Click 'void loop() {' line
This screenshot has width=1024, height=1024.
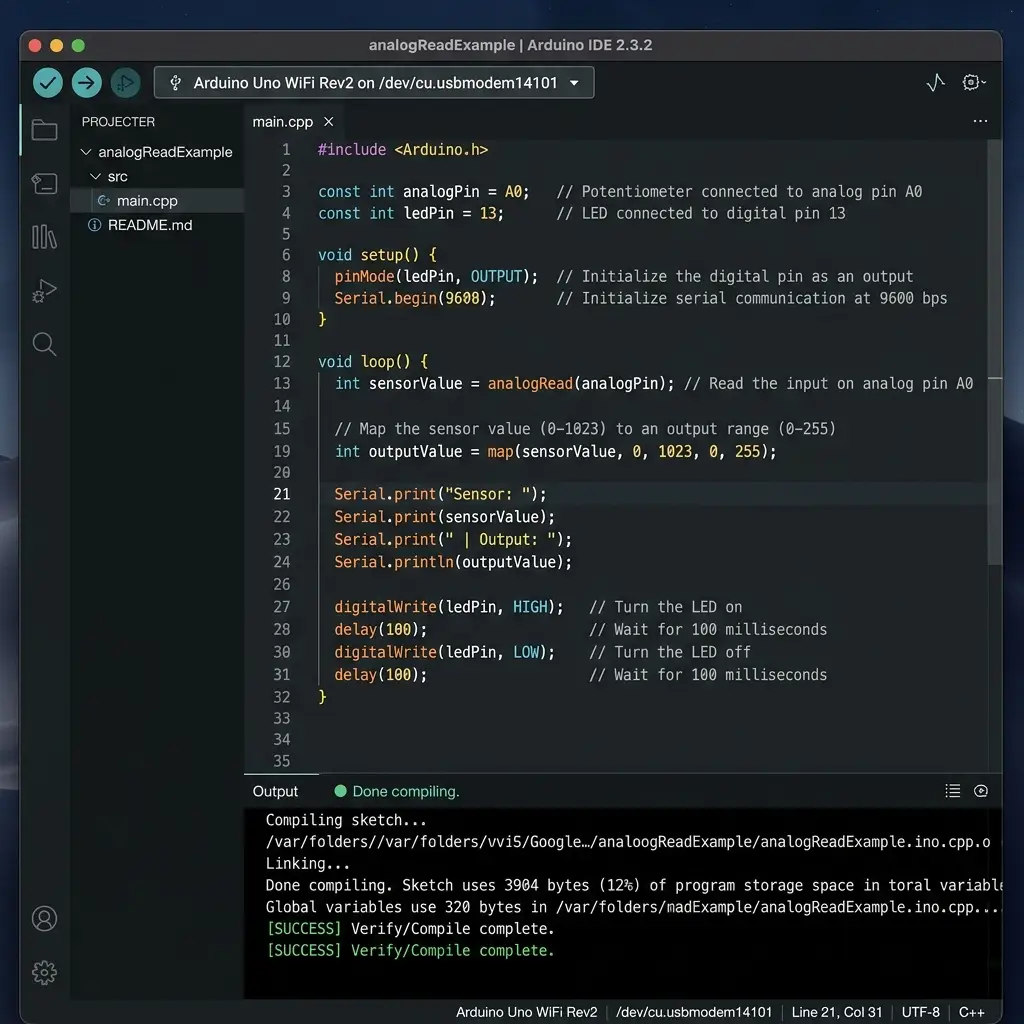point(373,361)
